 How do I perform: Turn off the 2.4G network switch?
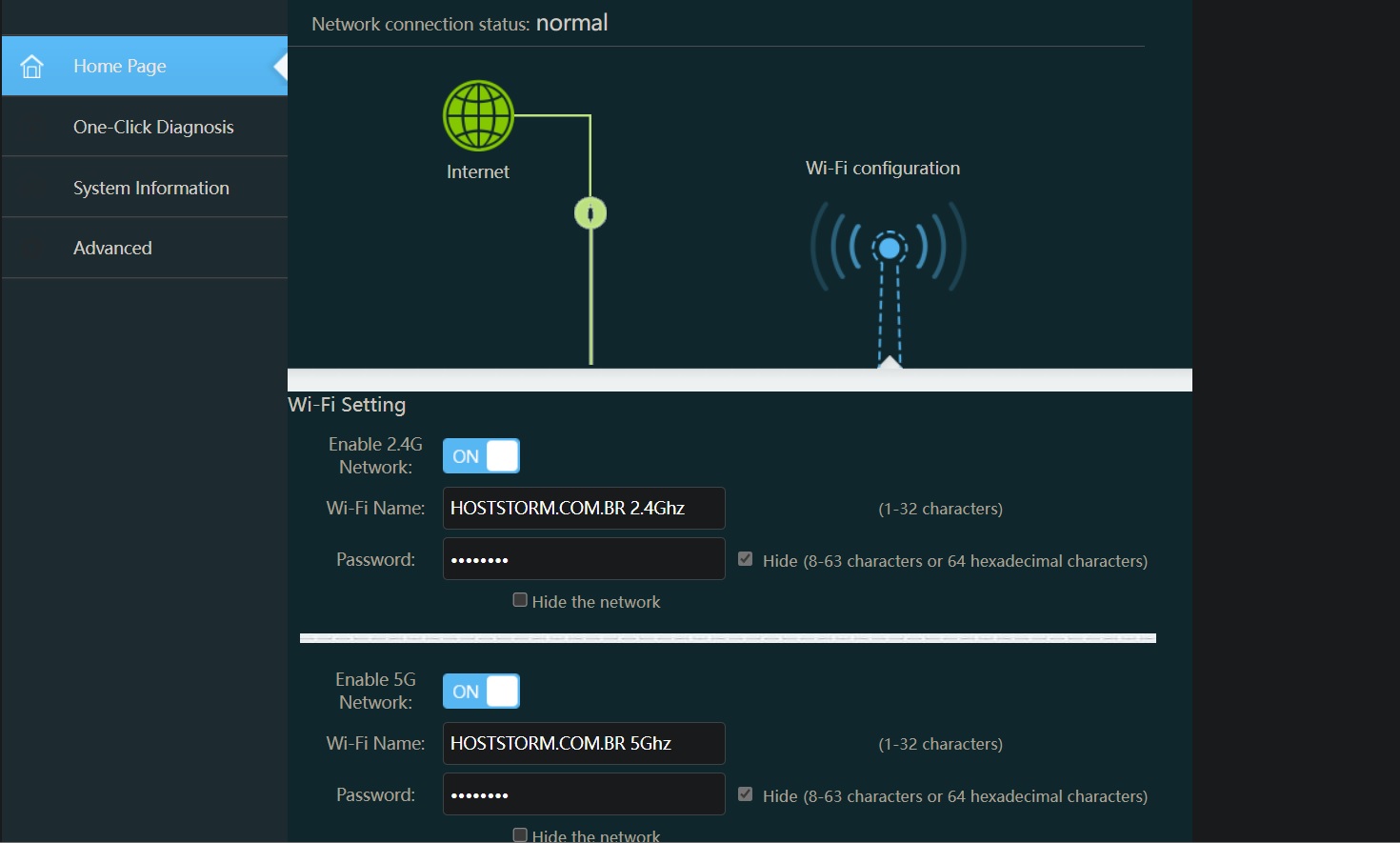click(481, 456)
